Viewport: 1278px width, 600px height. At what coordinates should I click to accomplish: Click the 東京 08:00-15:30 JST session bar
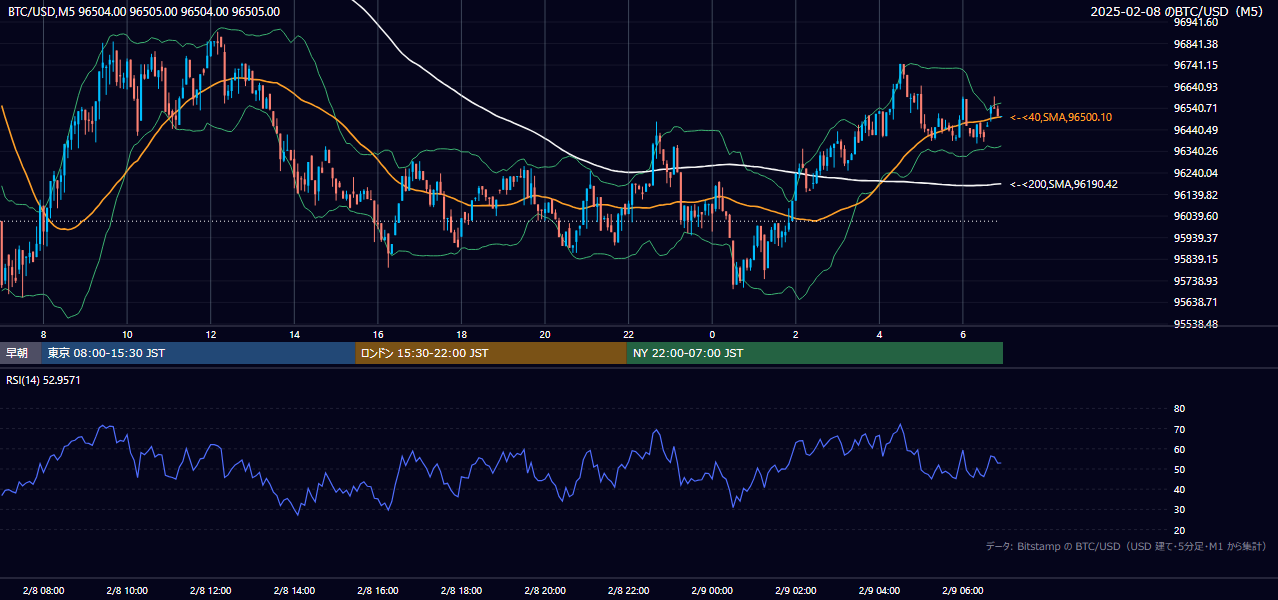click(x=198, y=353)
